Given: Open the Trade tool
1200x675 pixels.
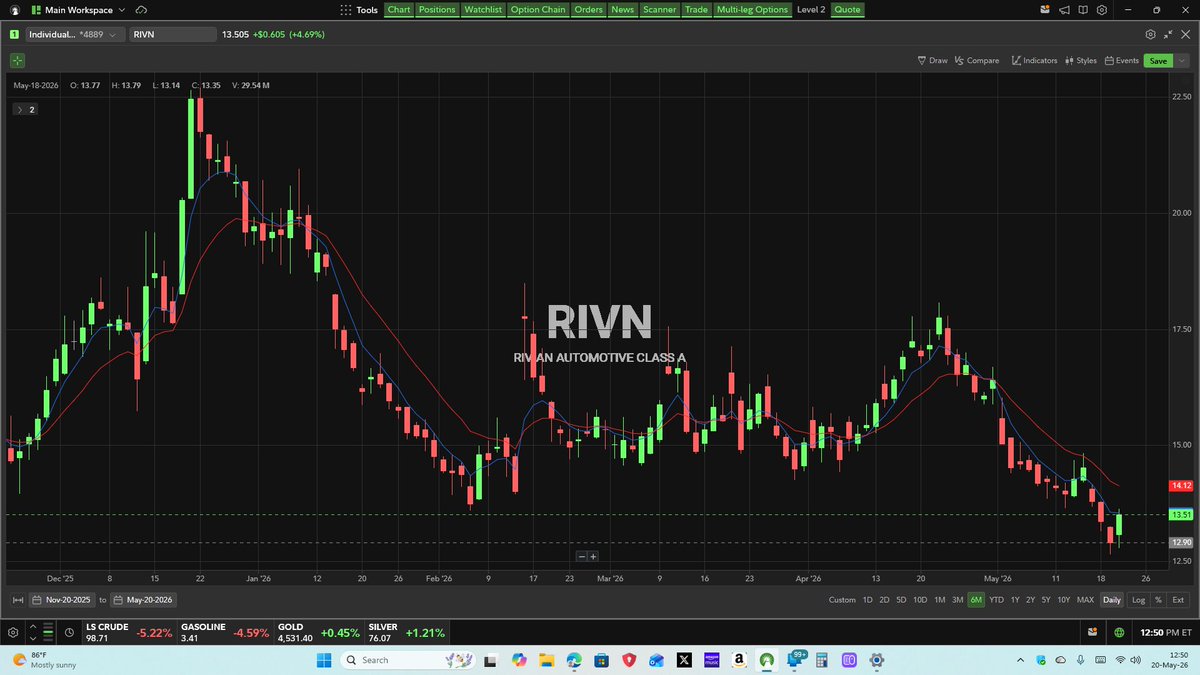Looking at the screenshot, I should coord(696,10).
